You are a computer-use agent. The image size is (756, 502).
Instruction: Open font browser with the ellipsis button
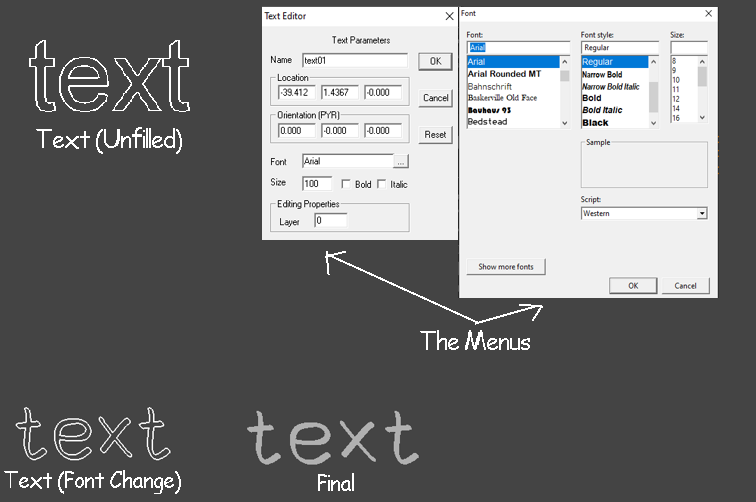tap(401, 162)
